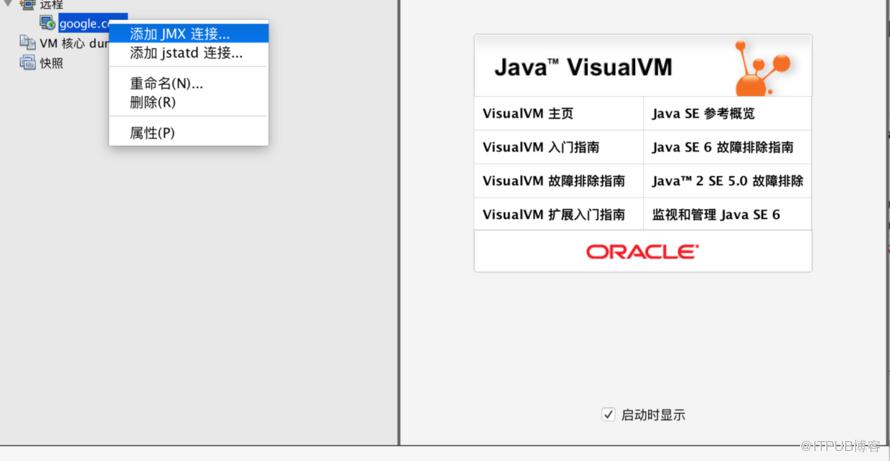Image resolution: width=890 pixels, height=461 pixels.
Task: Collapse the 远程 tree node
Action: click(x=7, y=3)
